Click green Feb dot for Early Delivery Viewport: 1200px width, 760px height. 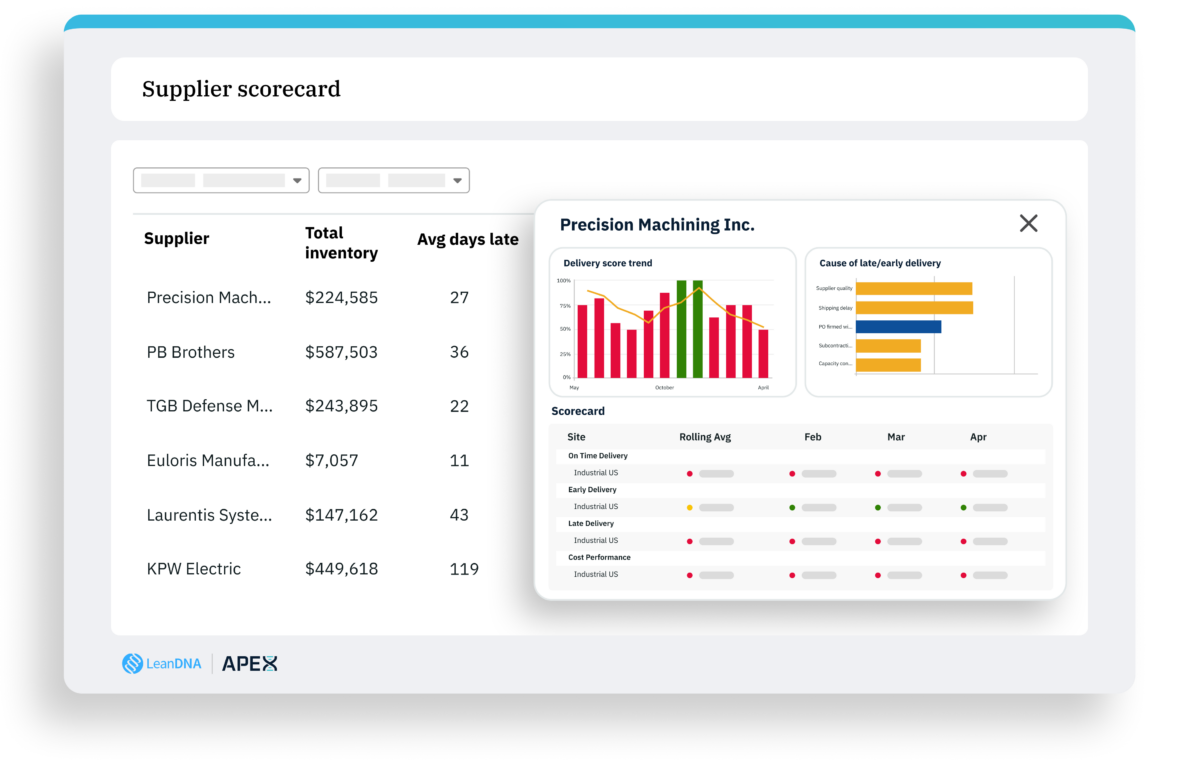(792, 507)
